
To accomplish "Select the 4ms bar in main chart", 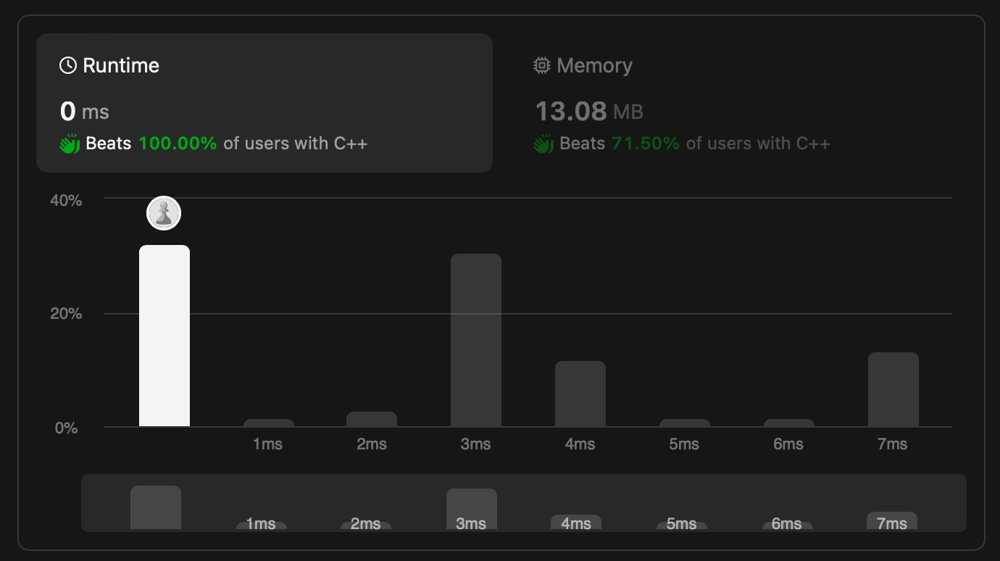I will [x=580, y=394].
